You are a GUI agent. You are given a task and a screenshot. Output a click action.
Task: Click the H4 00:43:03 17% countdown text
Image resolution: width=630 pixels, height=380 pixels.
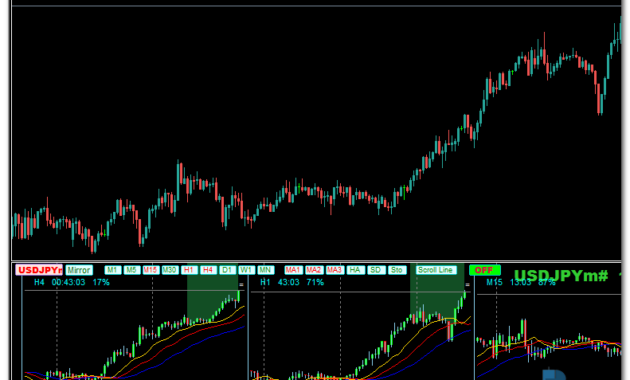coord(72,282)
